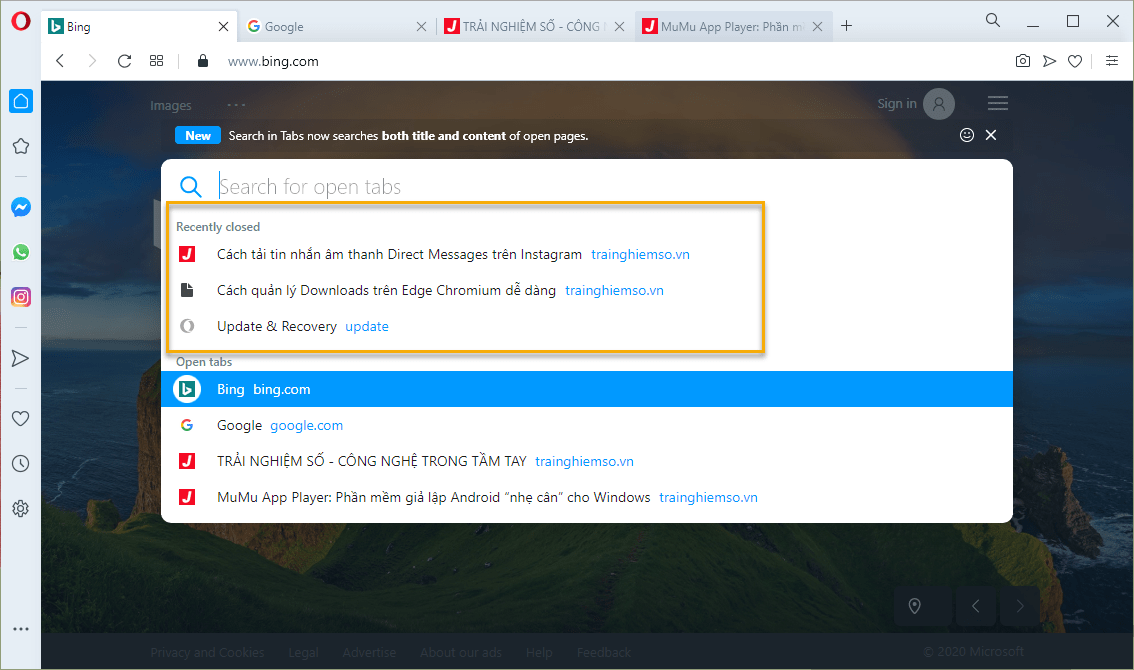Open the Opera main menu logo

(x=21, y=21)
